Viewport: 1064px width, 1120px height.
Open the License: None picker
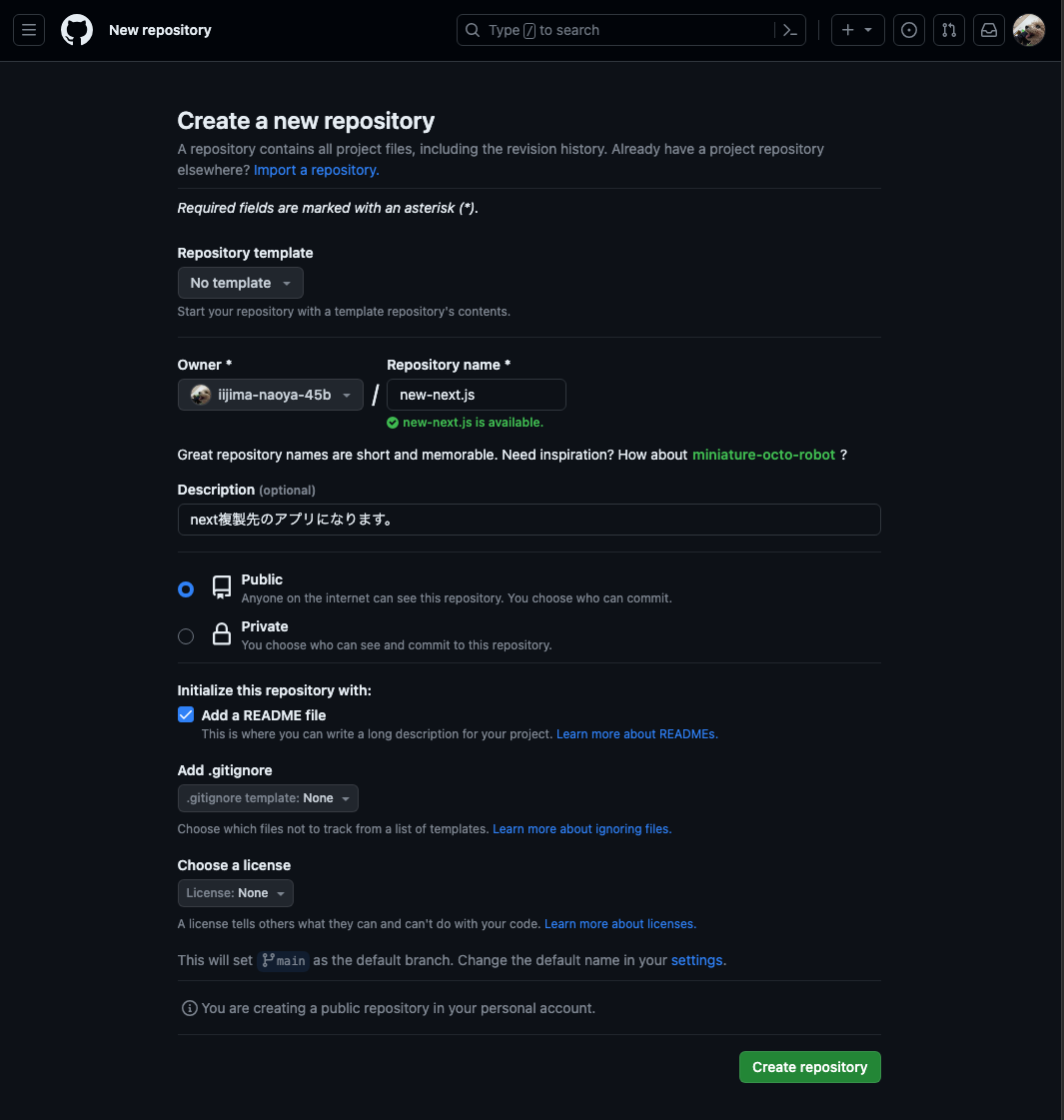[x=235, y=892]
